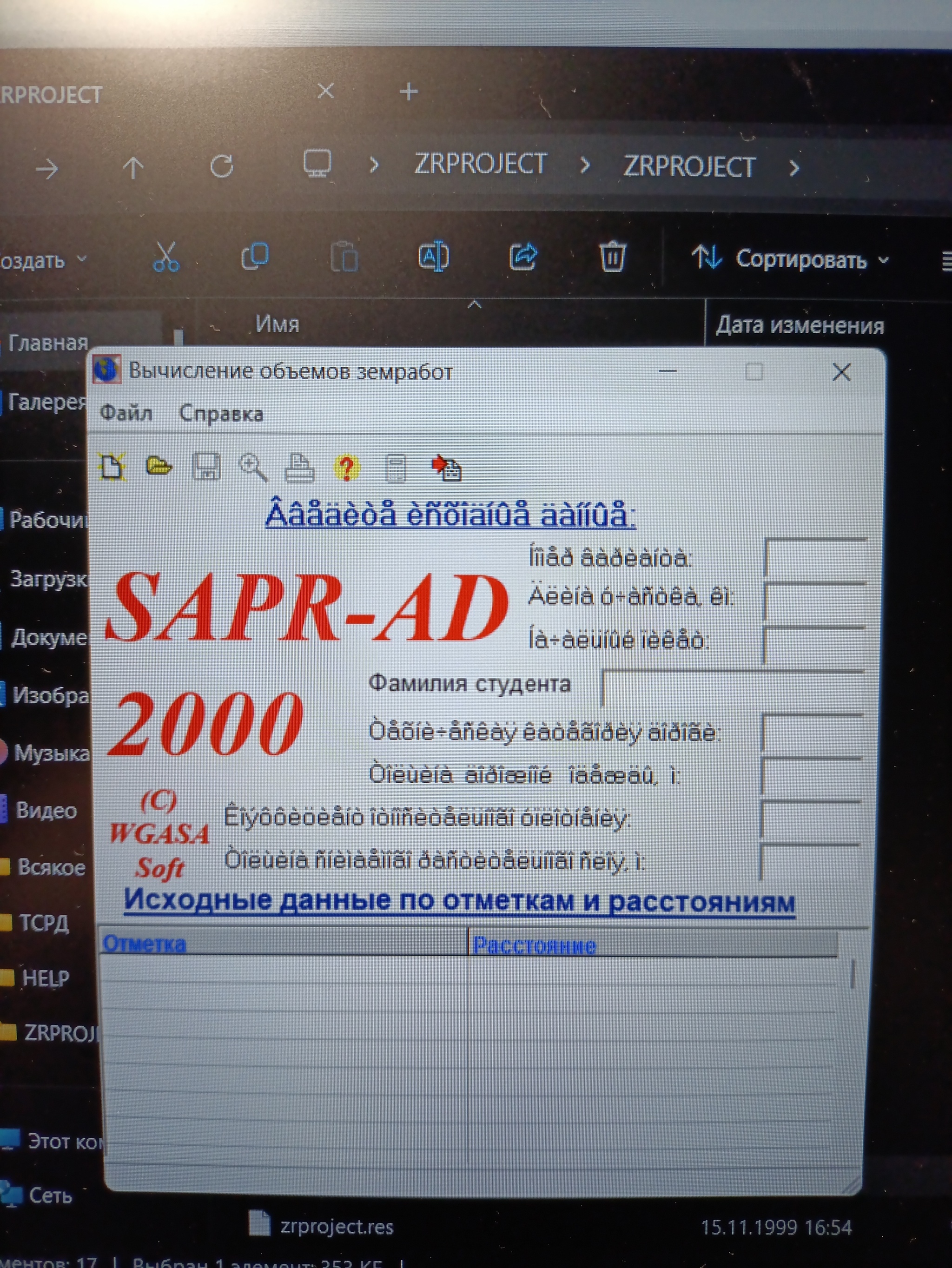Click the Save floppy disk icon
The image size is (952, 1268).
point(206,467)
